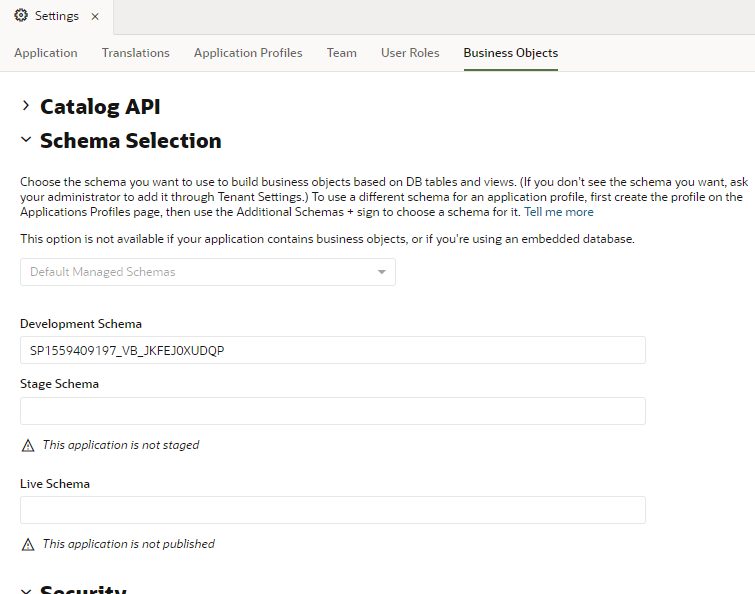Click the Live Schema input field
This screenshot has height=594, width=755.
coord(333,510)
